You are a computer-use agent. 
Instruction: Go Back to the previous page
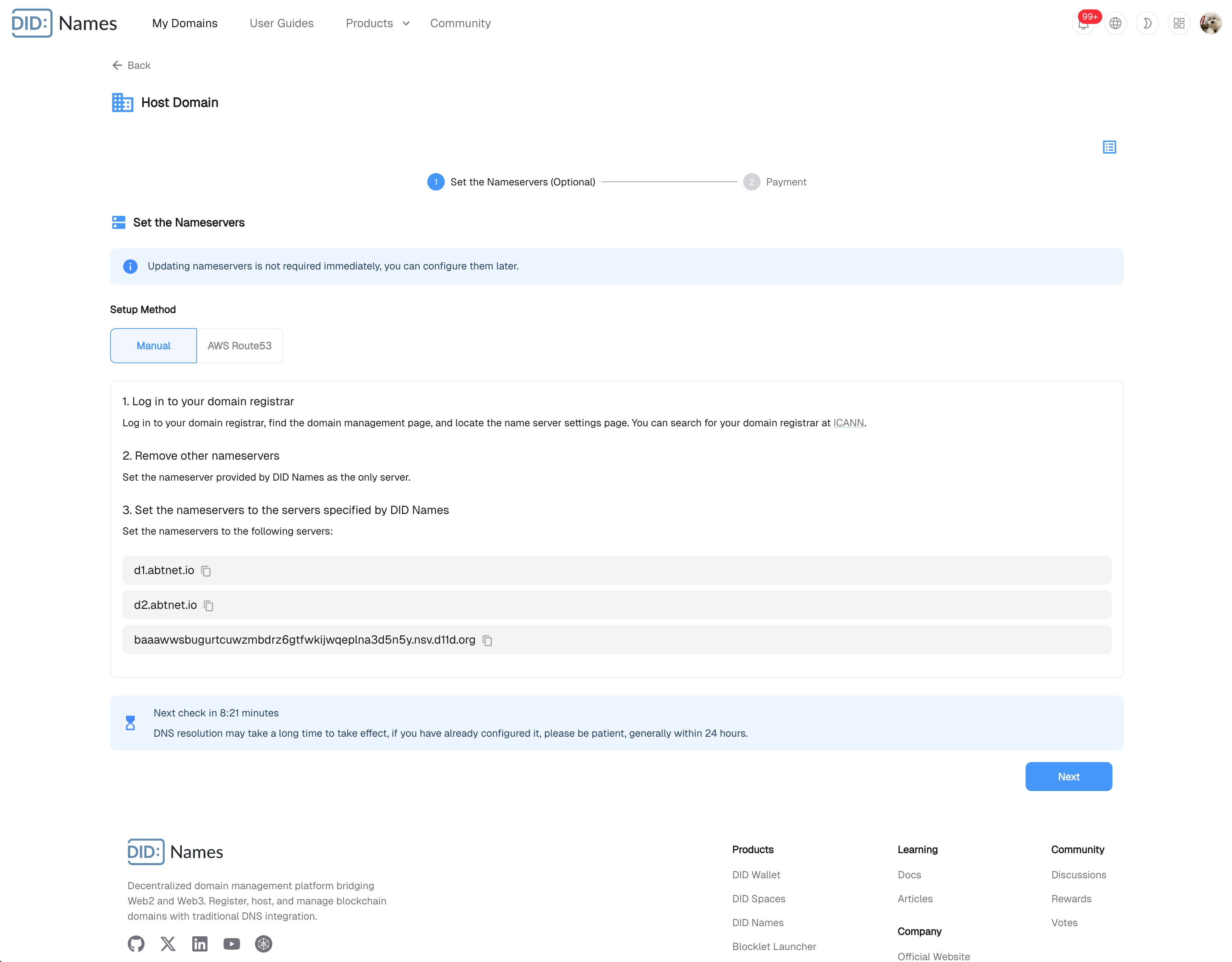click(131, 66)
